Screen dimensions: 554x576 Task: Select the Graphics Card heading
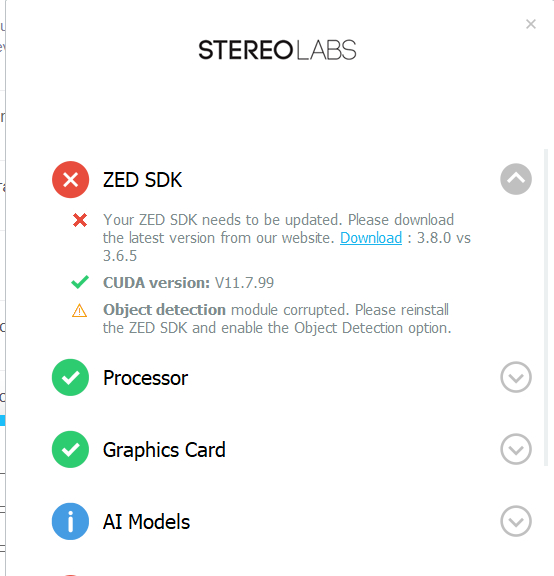(x=164, y=450)
